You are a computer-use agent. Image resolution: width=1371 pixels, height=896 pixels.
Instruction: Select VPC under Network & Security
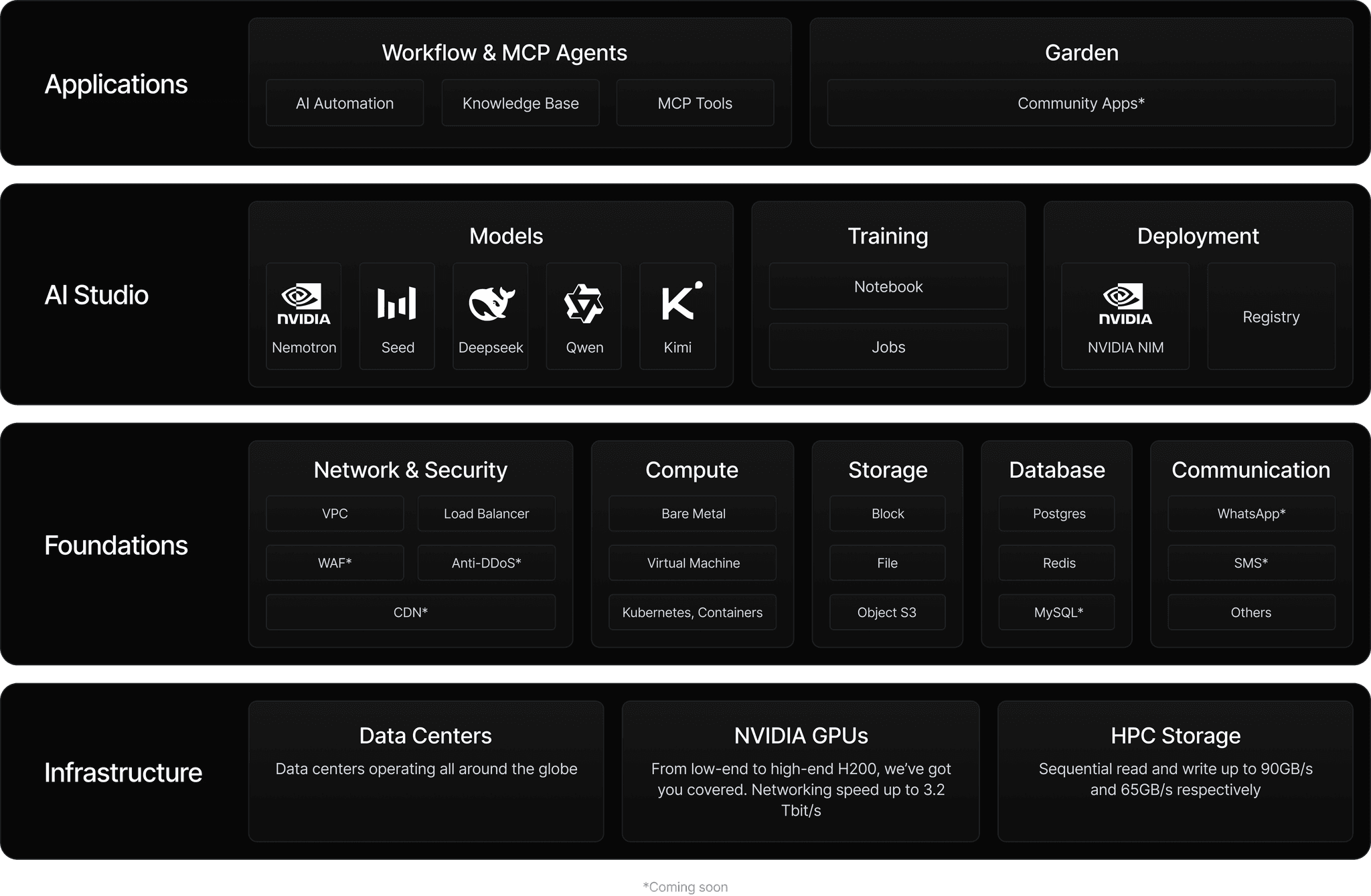click(335, 513)
